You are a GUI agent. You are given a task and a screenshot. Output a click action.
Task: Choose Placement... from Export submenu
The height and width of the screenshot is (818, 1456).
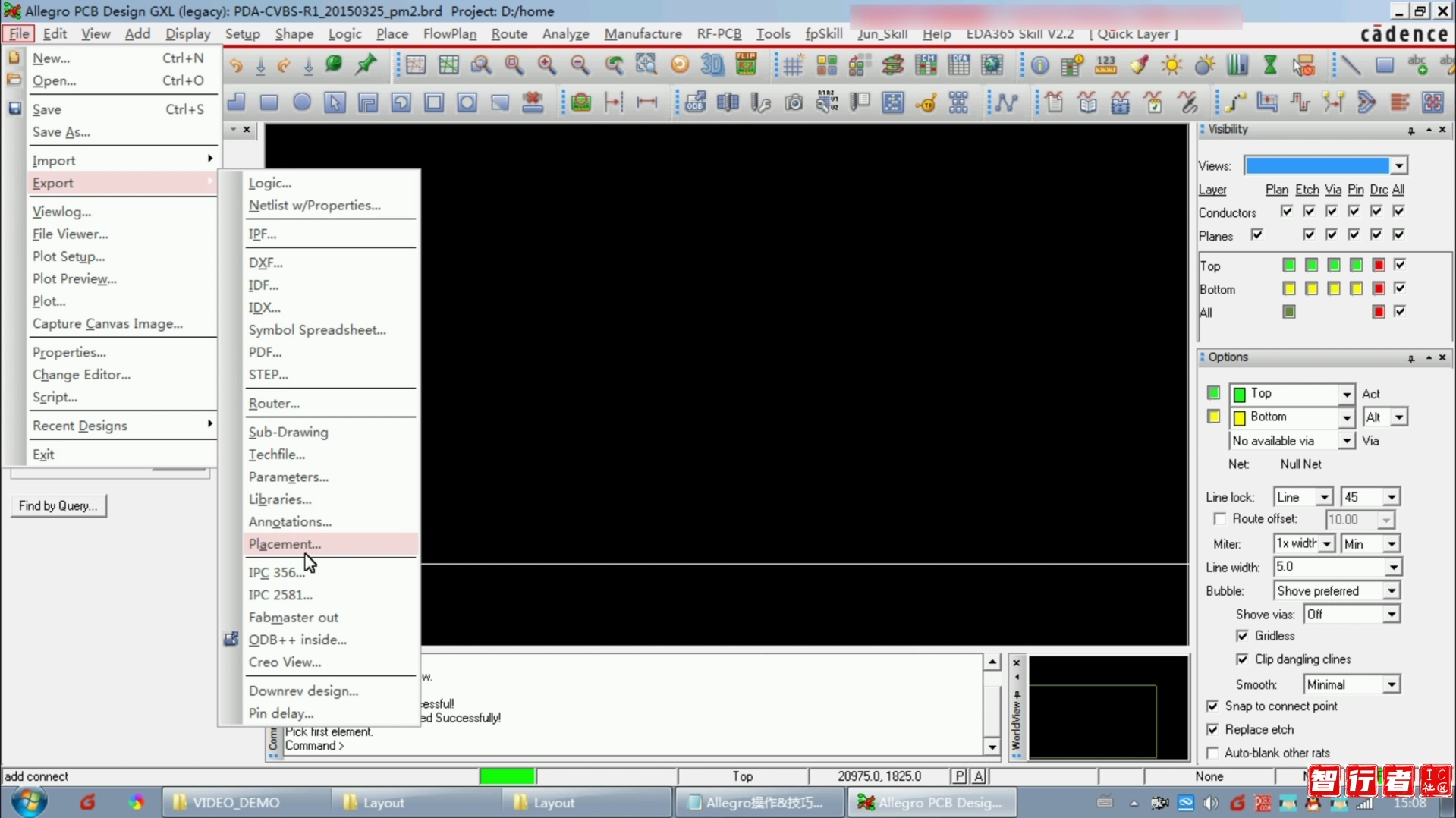coord(331,544)
